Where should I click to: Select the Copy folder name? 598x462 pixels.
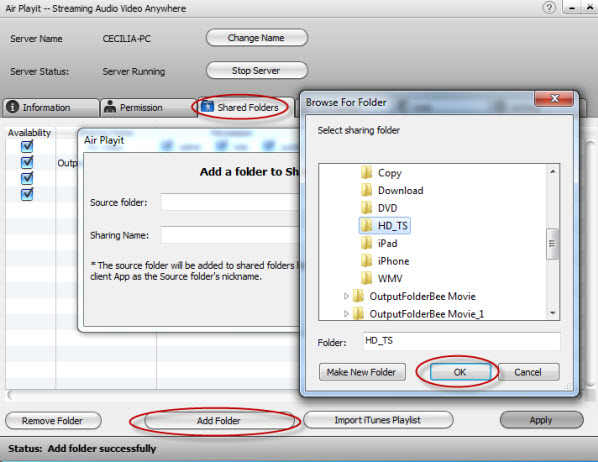coord(389,173)
